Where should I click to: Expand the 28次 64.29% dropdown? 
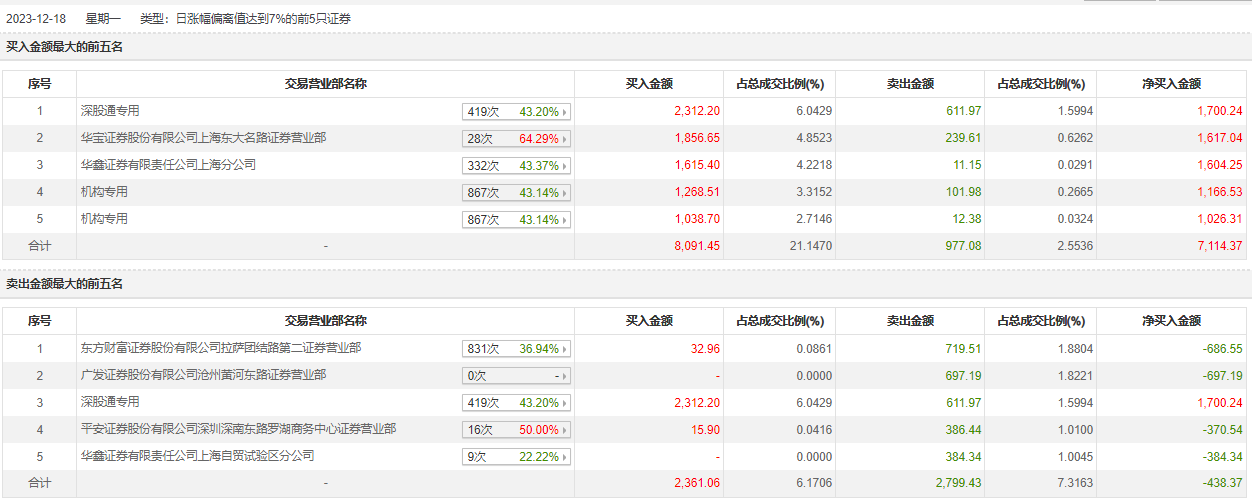[x=516, y=139]
